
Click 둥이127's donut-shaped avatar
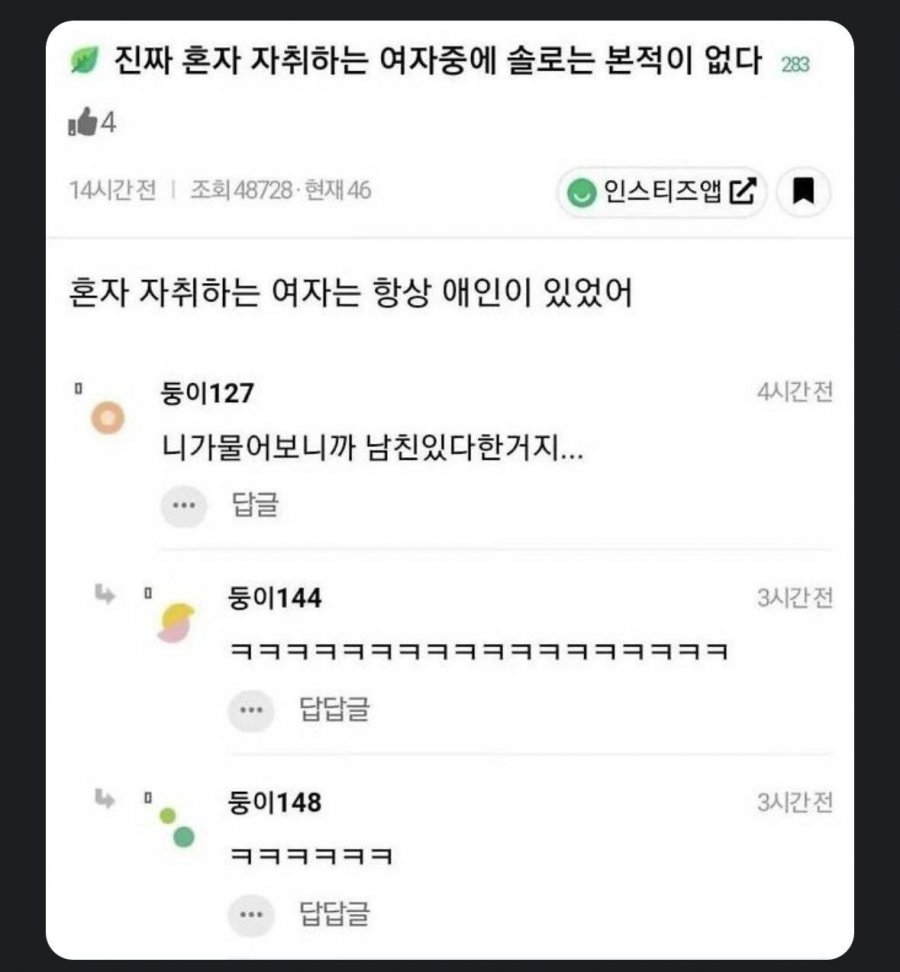[107, 418]
